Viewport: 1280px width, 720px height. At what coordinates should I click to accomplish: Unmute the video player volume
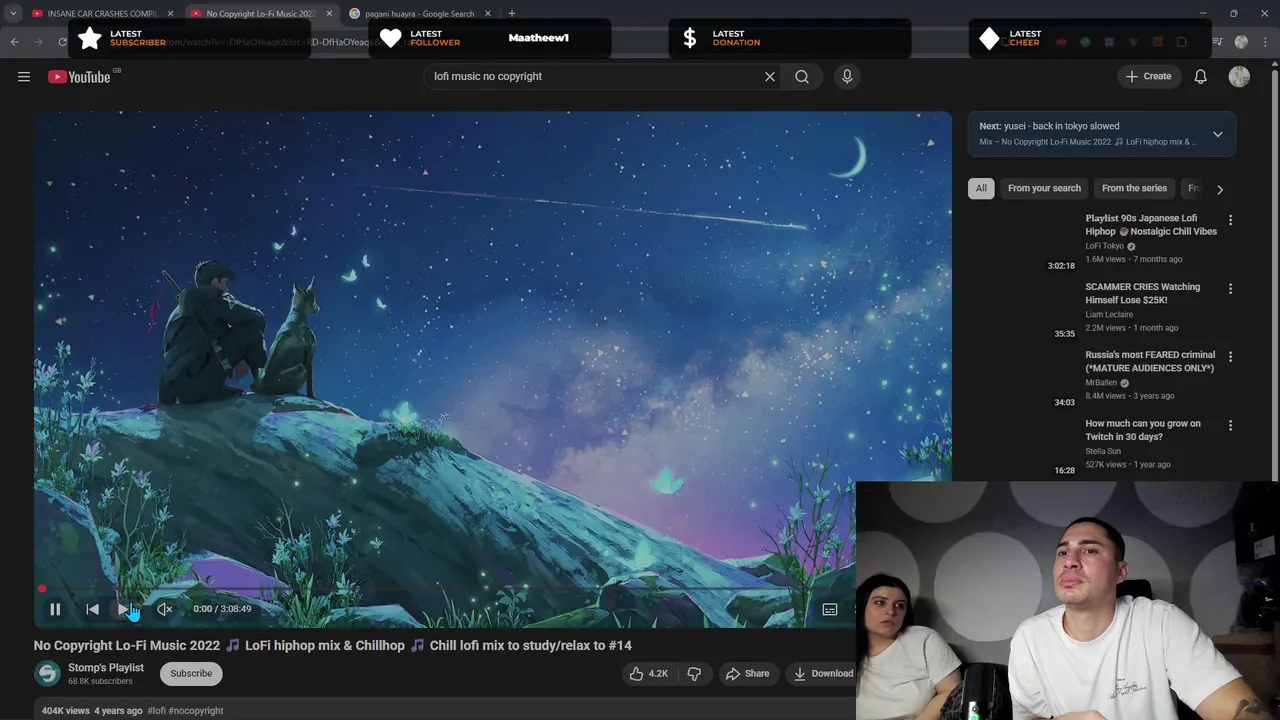165,609
